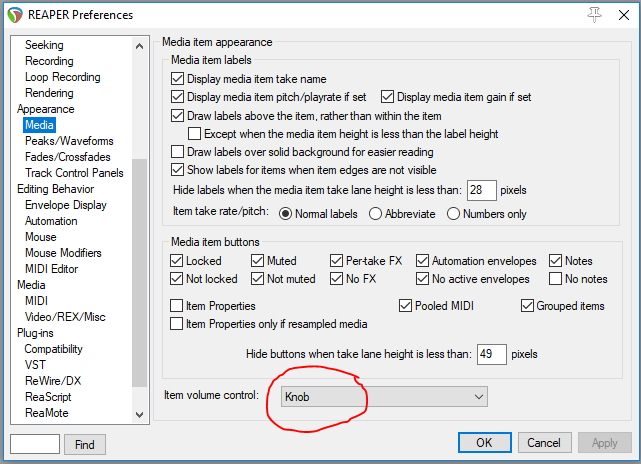The width and height of the screenshot is (641, 464).
Task: Toggle Display media item gain if set
Action: pos(387,97)
